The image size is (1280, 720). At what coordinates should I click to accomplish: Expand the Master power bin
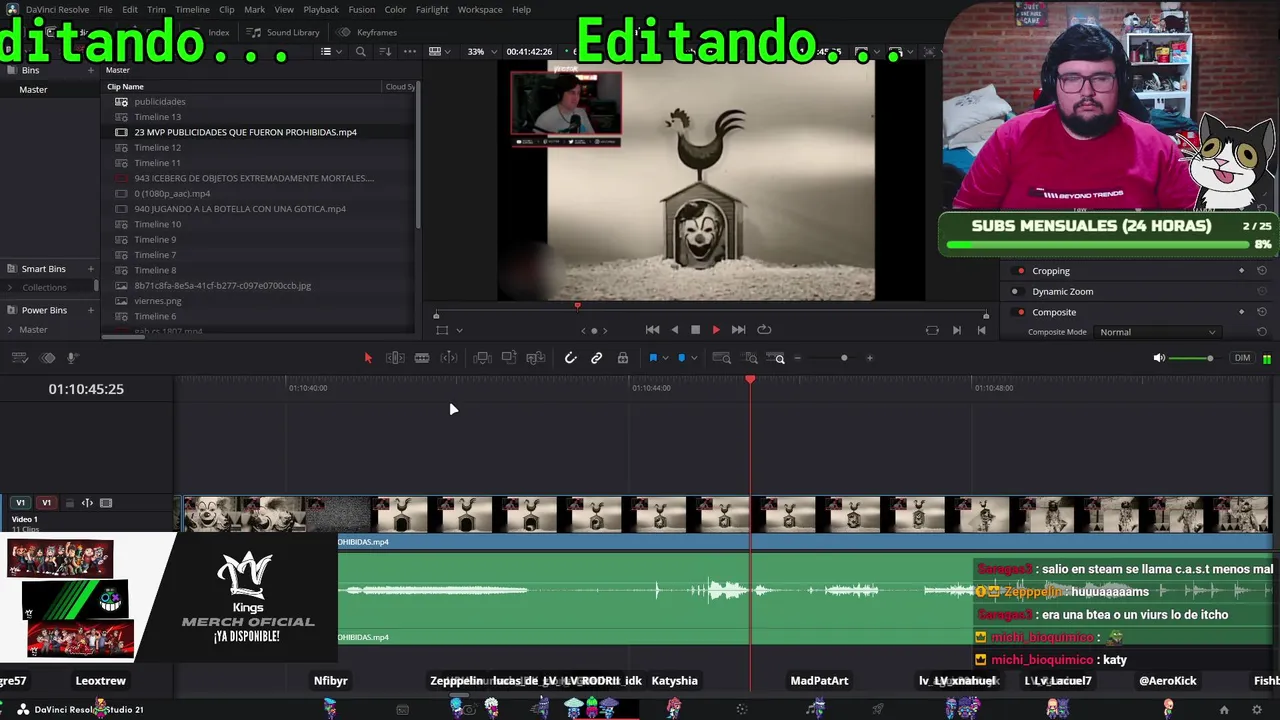click(x=11, y=330)
